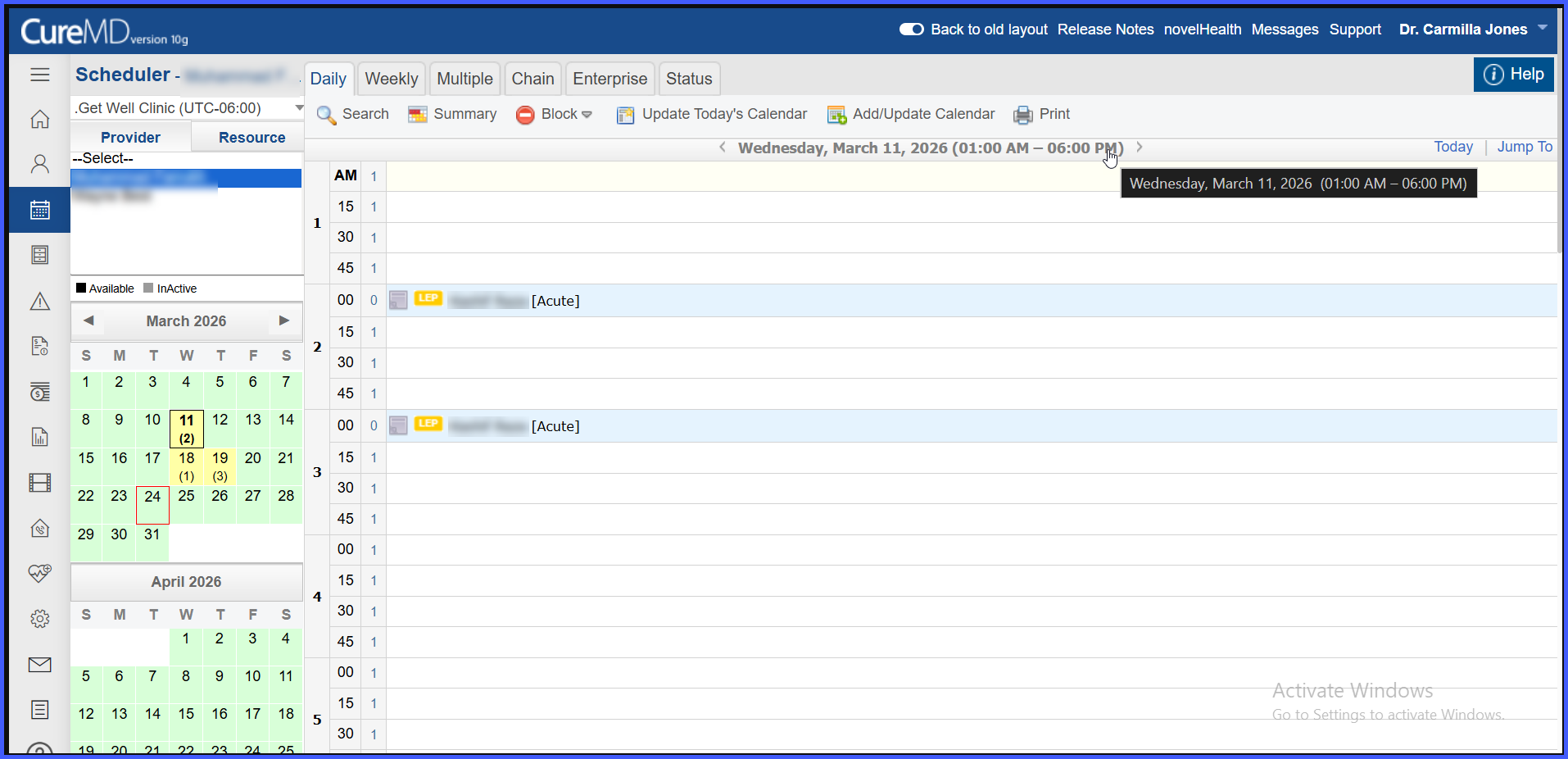Click the red Block icon
The width and height of the screenshot is (1568, 759).
point(525,115)
